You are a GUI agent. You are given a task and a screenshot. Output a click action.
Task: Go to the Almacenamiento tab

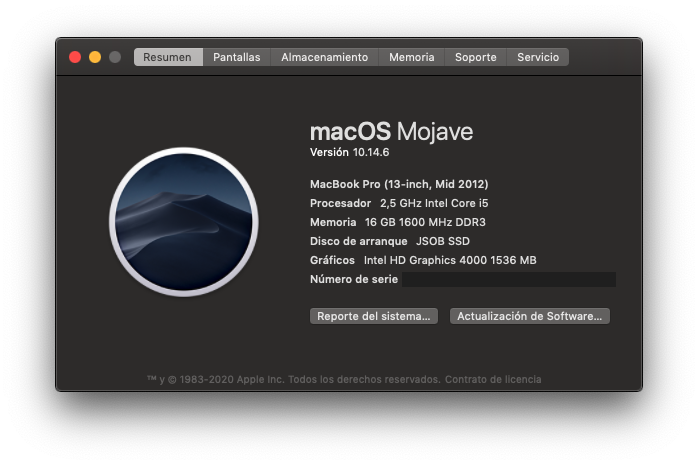(x=325, y=57)
